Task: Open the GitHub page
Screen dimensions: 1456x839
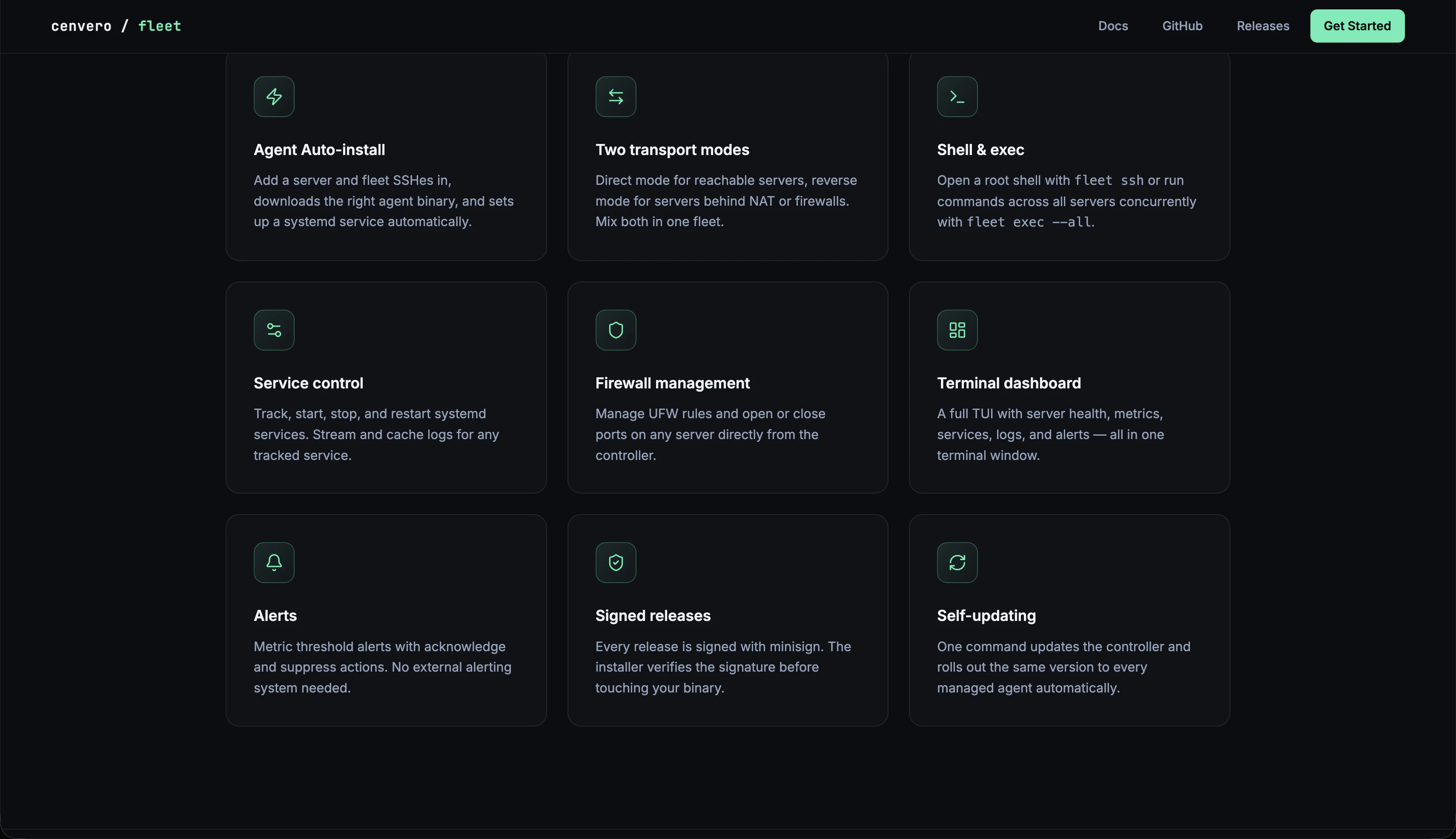Action: coord(1182,26)
